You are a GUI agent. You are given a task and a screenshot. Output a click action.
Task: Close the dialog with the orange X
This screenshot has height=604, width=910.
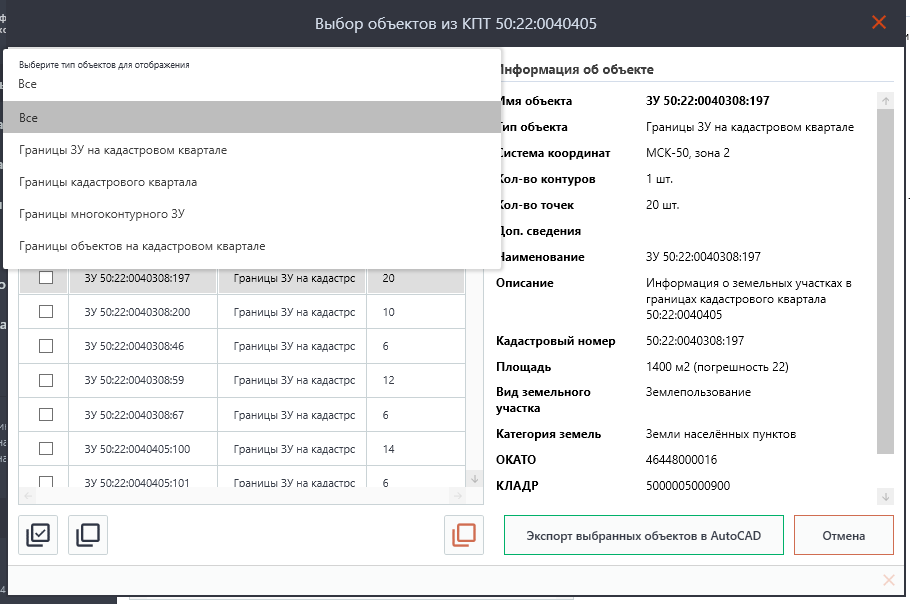pyautogui.click(x=879, y=22)
